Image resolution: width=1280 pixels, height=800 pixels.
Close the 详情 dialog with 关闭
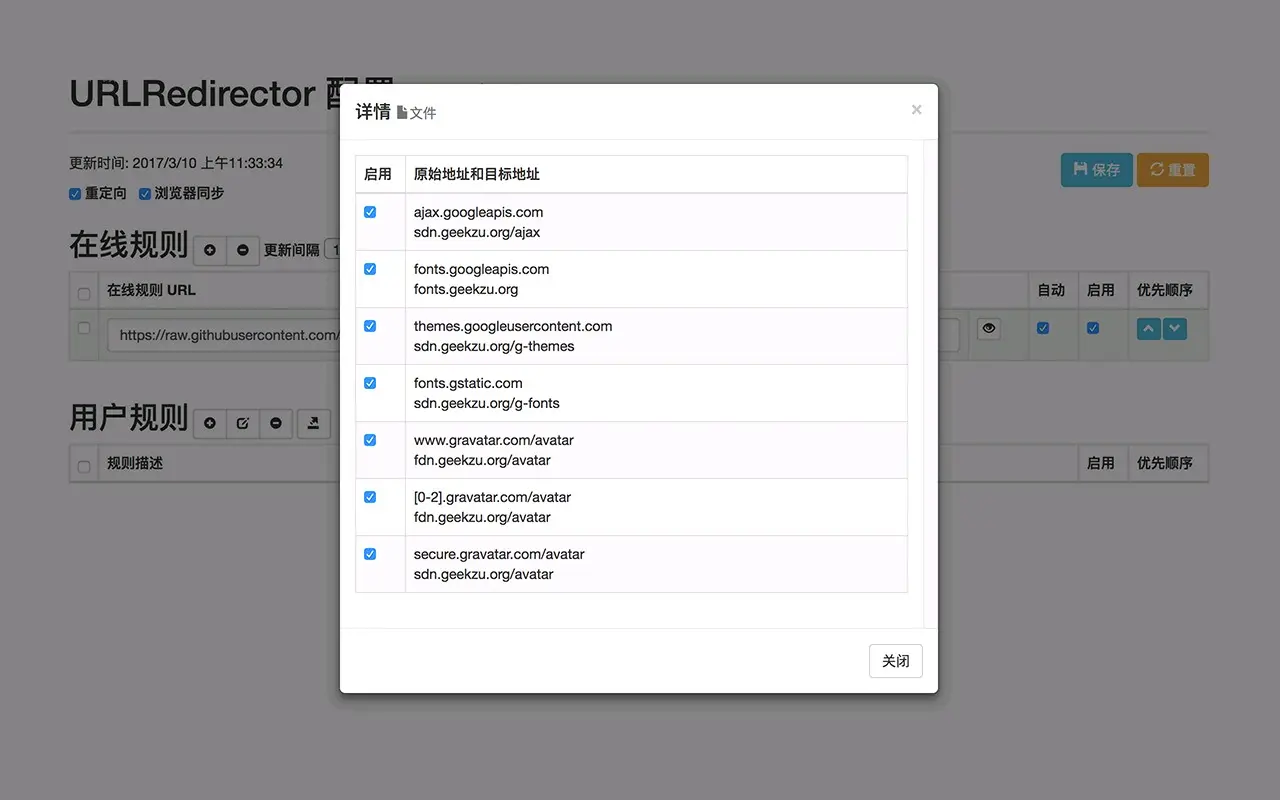tap(895, 661)
